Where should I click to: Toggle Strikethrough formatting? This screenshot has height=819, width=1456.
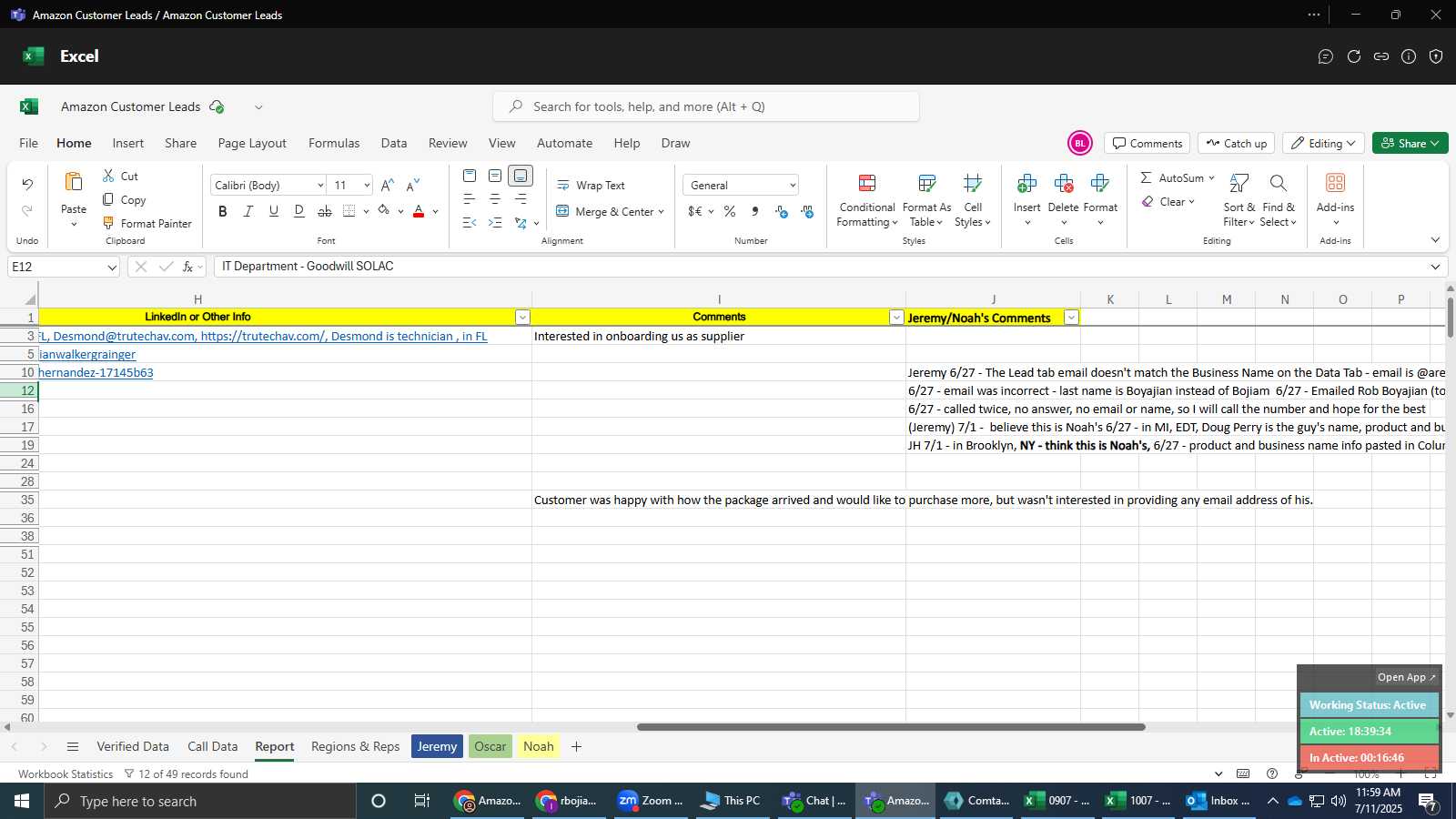pyautogui.click(x=324, y=211)
